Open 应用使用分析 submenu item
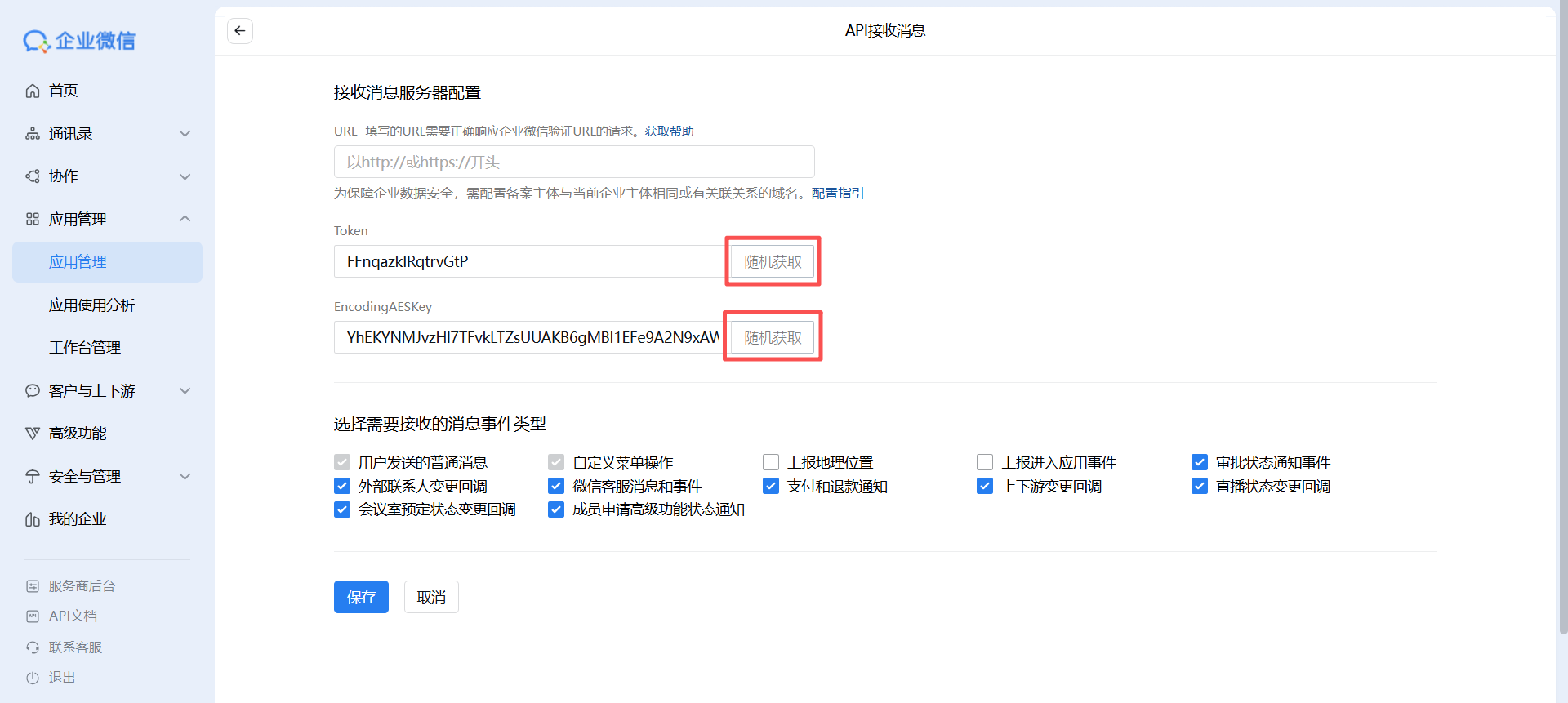Image resolution: width=1568 pixels, height=703 pixels. [x=91, y=305]
